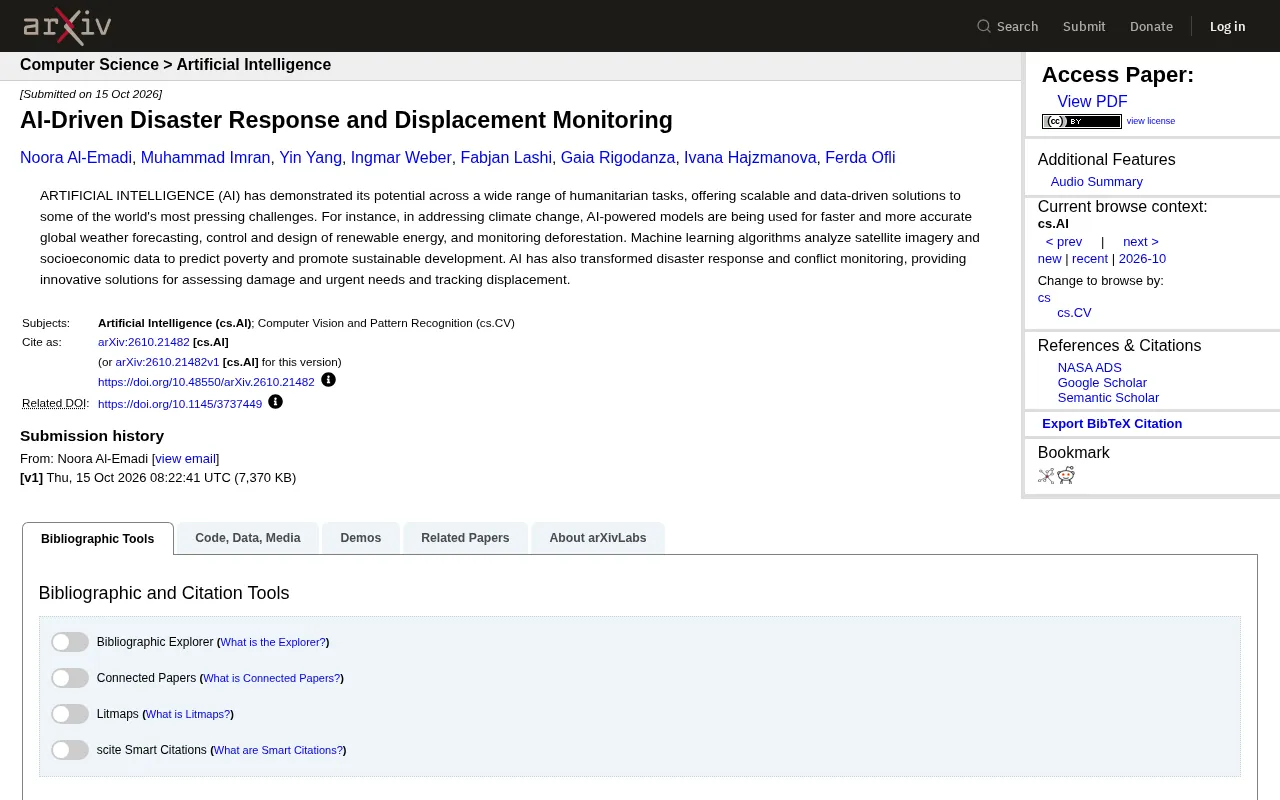
Task: Click the Log in button
Action: point(1227,26)
